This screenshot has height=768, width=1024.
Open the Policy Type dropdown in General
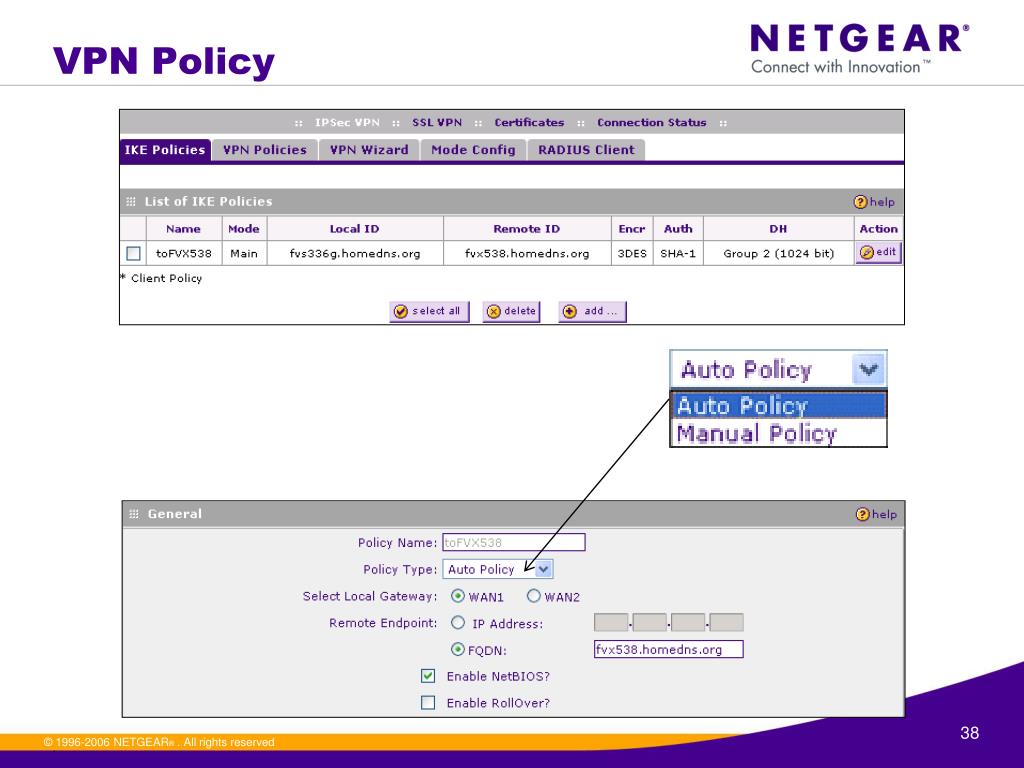[498, 569]
